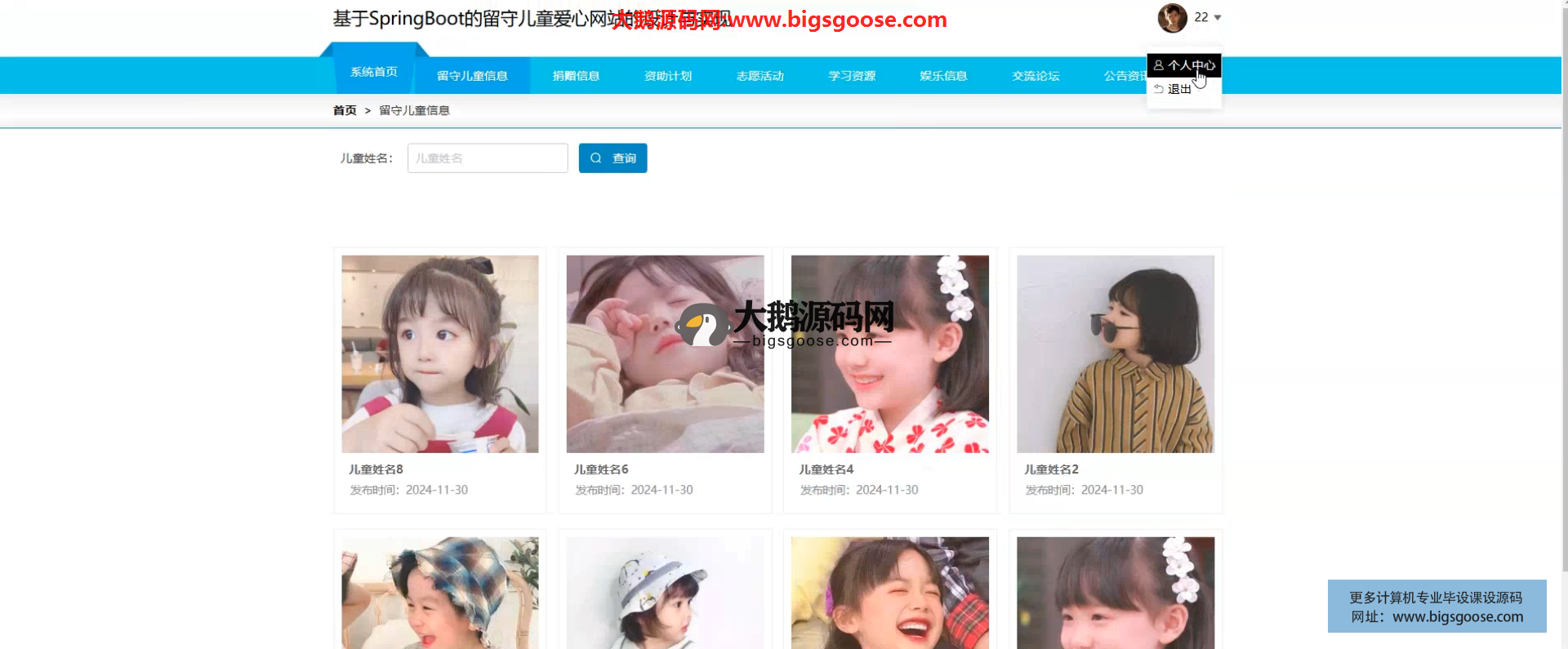Viewport: 1568px width, 649px height.
Task: Select the 儿童姓名4 photo card
Action: pyautogui.click(x=889, y=353)
